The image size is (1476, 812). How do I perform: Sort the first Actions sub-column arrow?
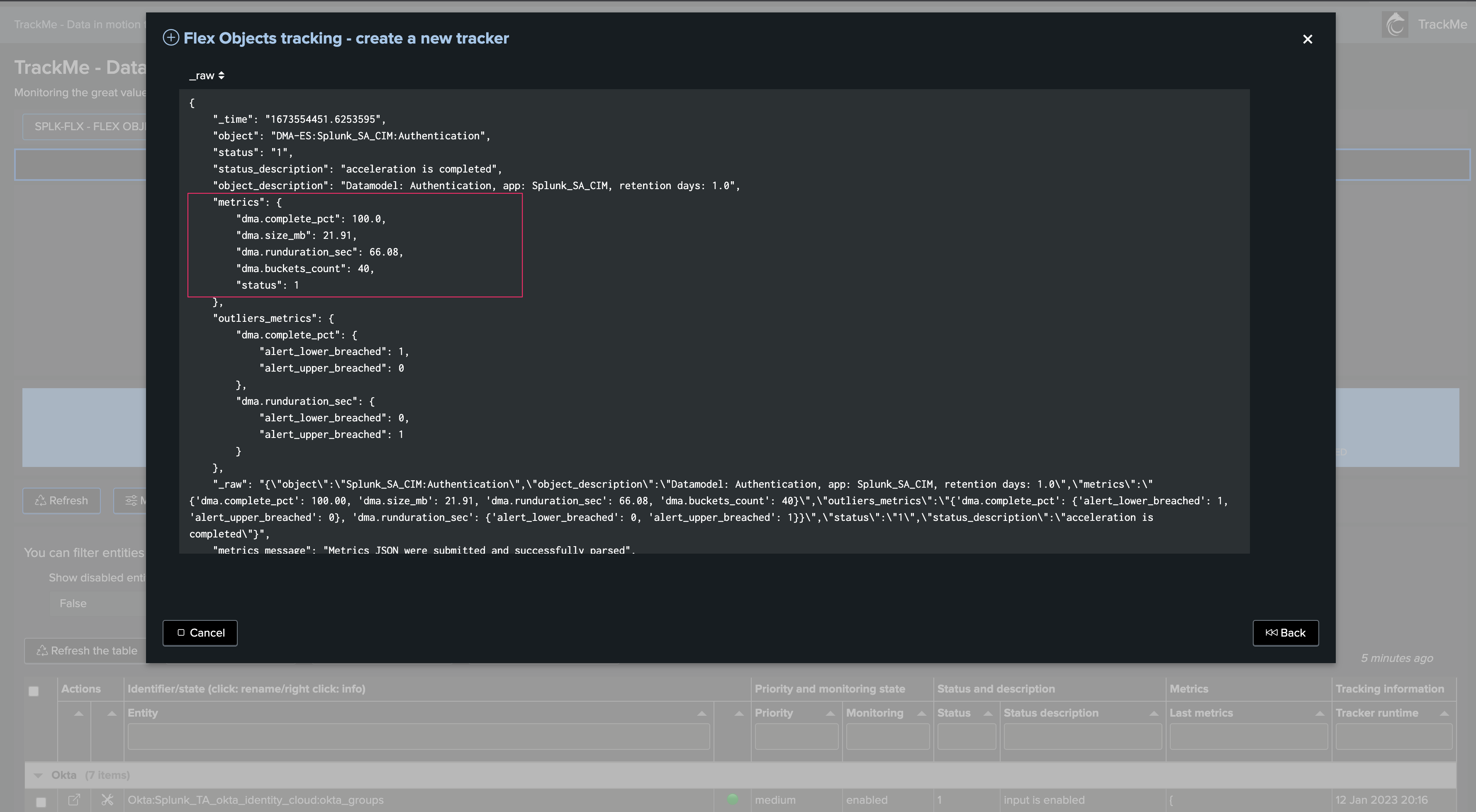[78, 713]
